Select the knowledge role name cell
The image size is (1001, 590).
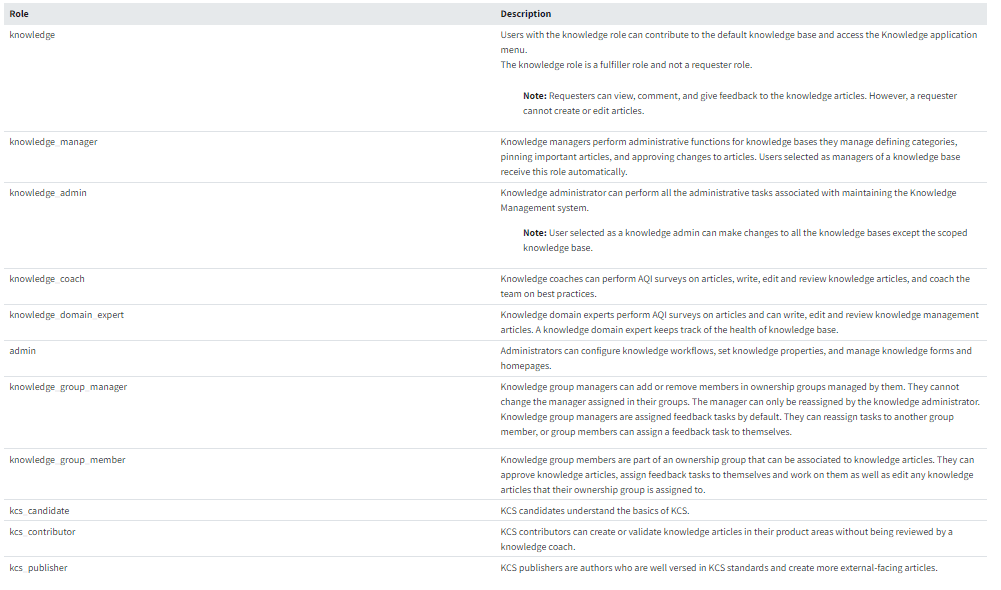(32, 35)
